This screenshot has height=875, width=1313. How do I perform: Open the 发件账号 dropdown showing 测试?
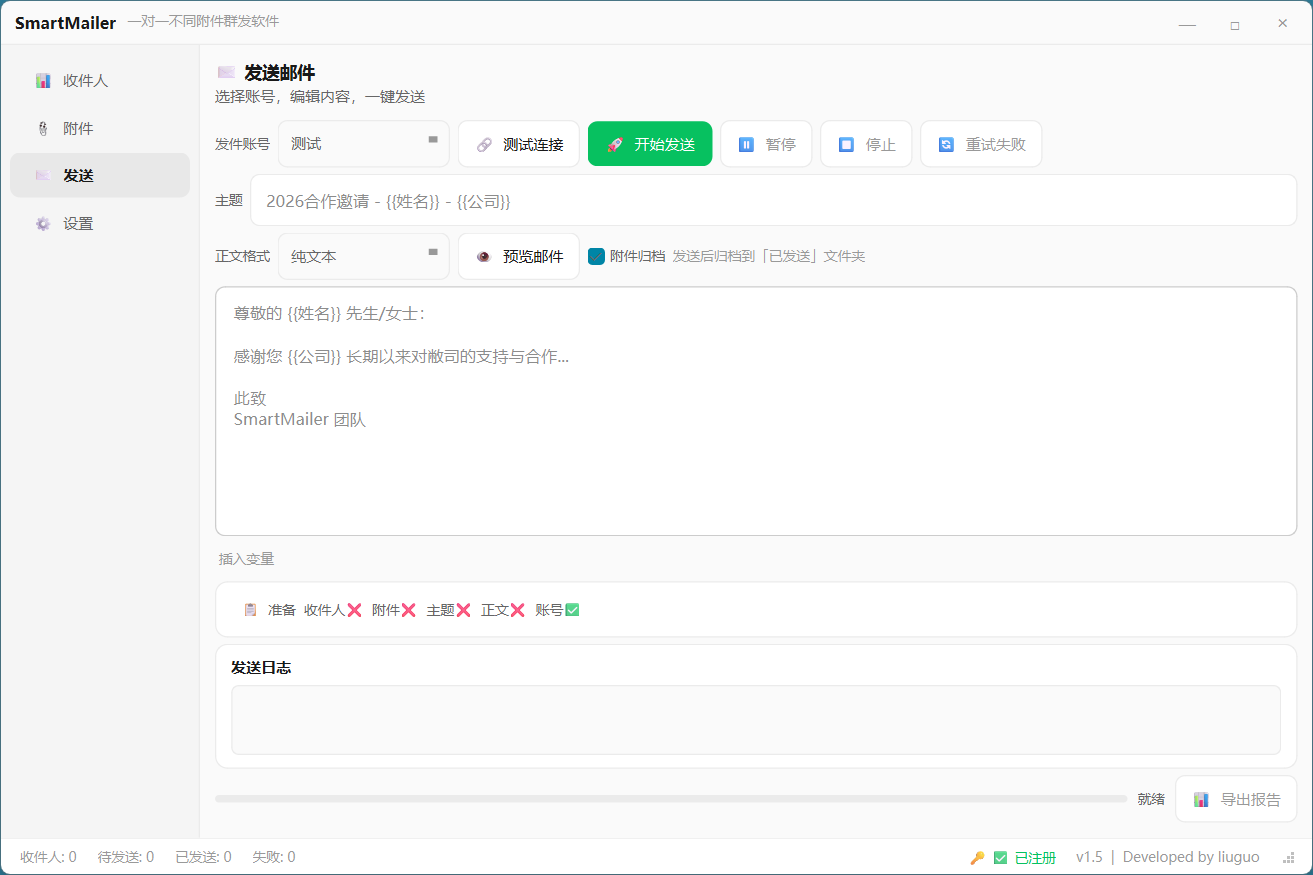[364, 144]
